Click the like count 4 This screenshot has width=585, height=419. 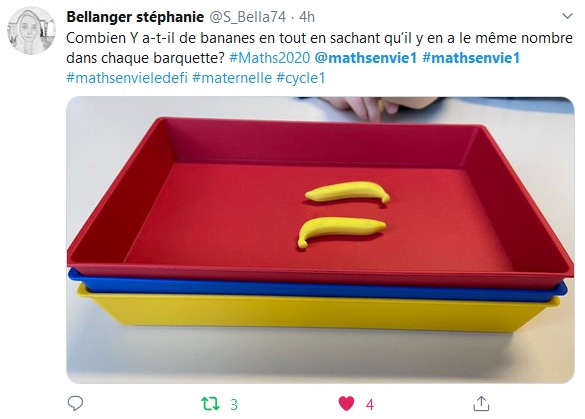point(370,404)
